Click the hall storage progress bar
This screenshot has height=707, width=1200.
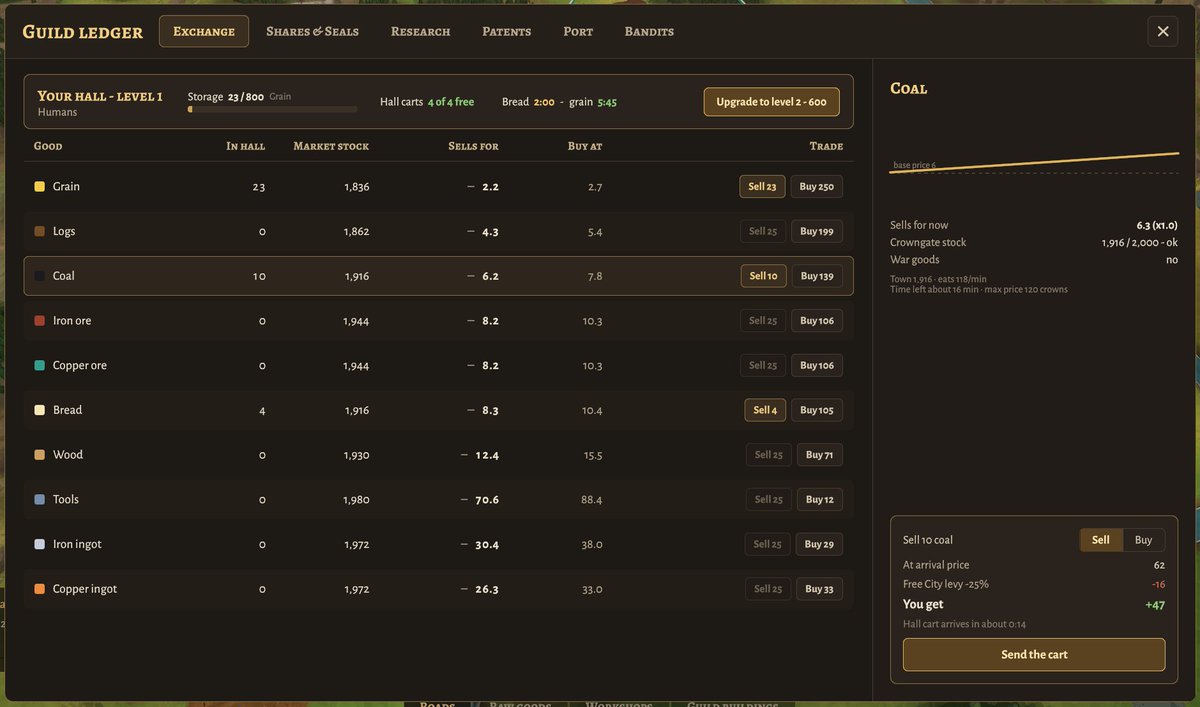point(272,109)
